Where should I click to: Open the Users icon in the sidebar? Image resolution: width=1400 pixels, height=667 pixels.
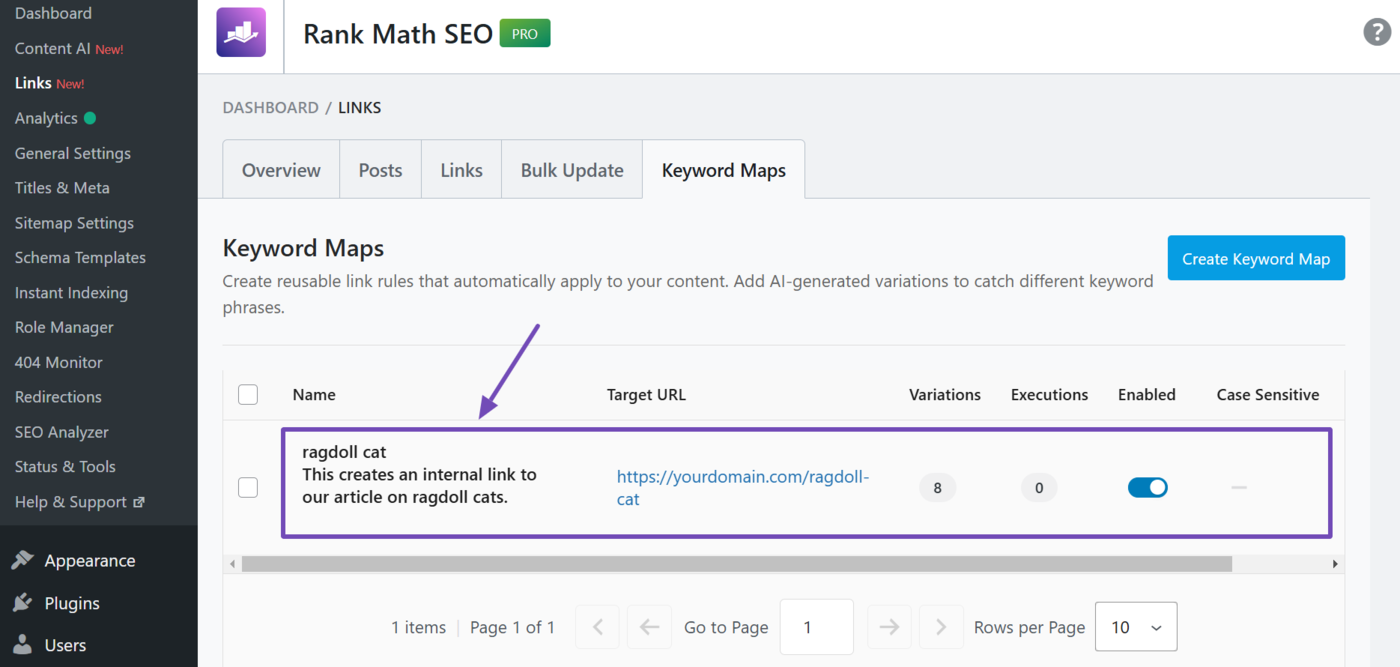pyautogui.click(x=23, y=645)
